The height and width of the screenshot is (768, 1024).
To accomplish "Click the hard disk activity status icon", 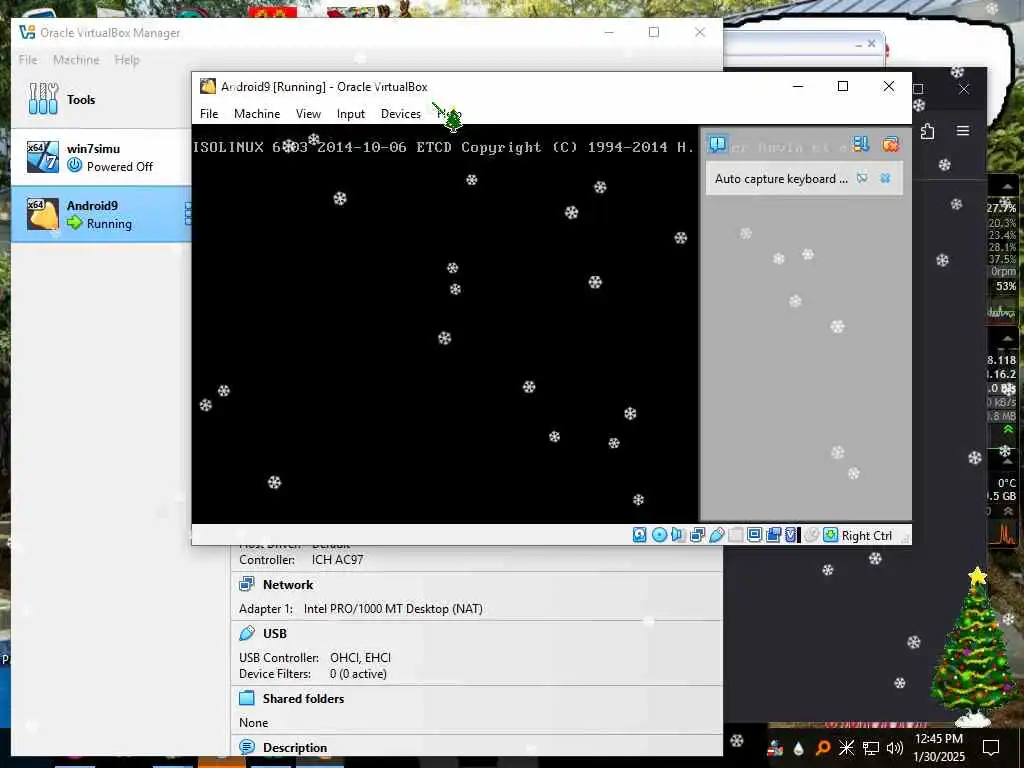I will (x=639, y=536).
